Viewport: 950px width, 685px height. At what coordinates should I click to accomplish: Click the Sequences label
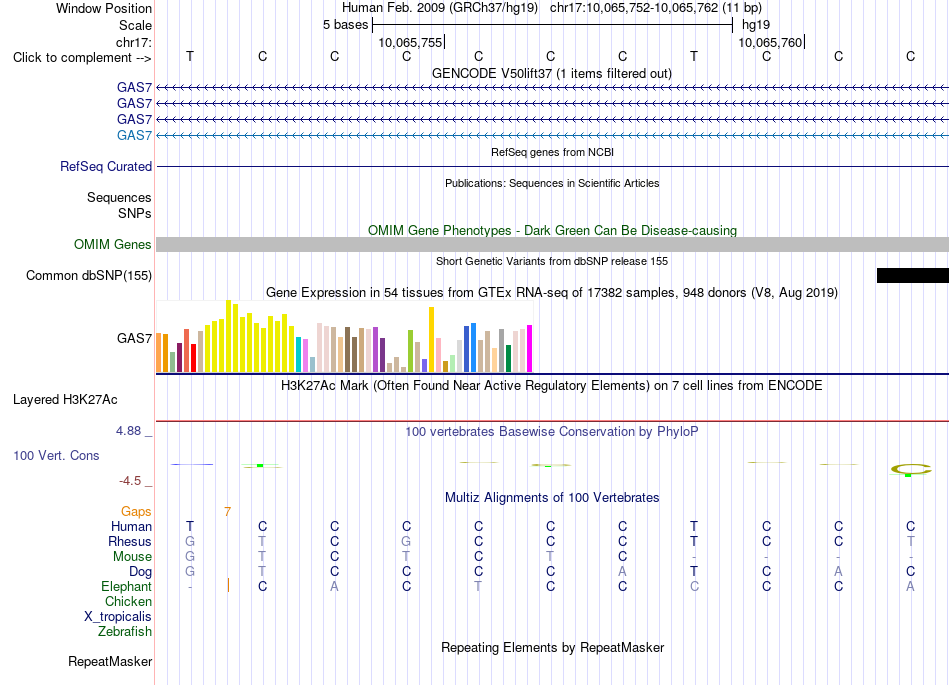point(119,197)
